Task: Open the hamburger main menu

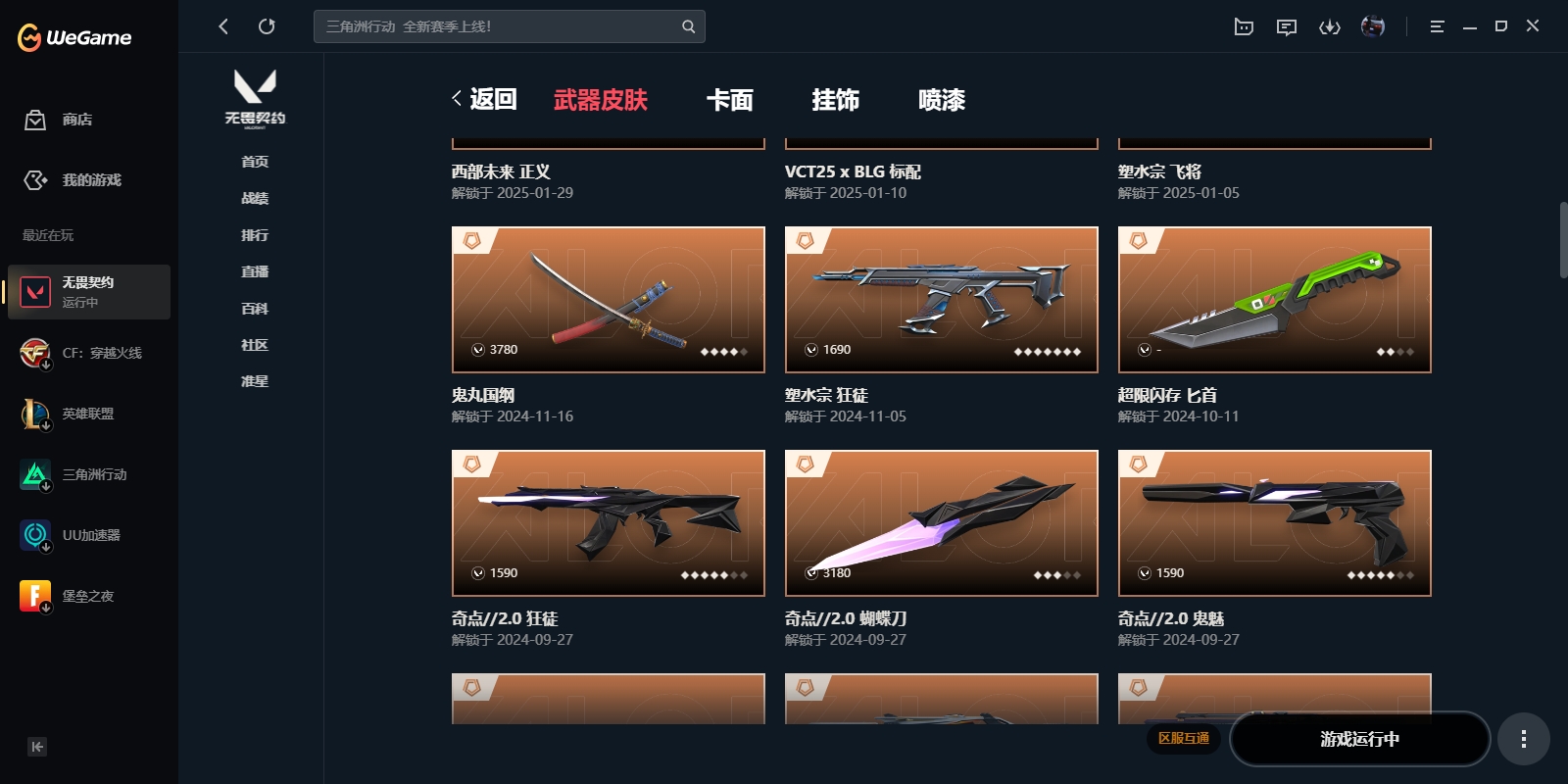Action: point(1437,26)
